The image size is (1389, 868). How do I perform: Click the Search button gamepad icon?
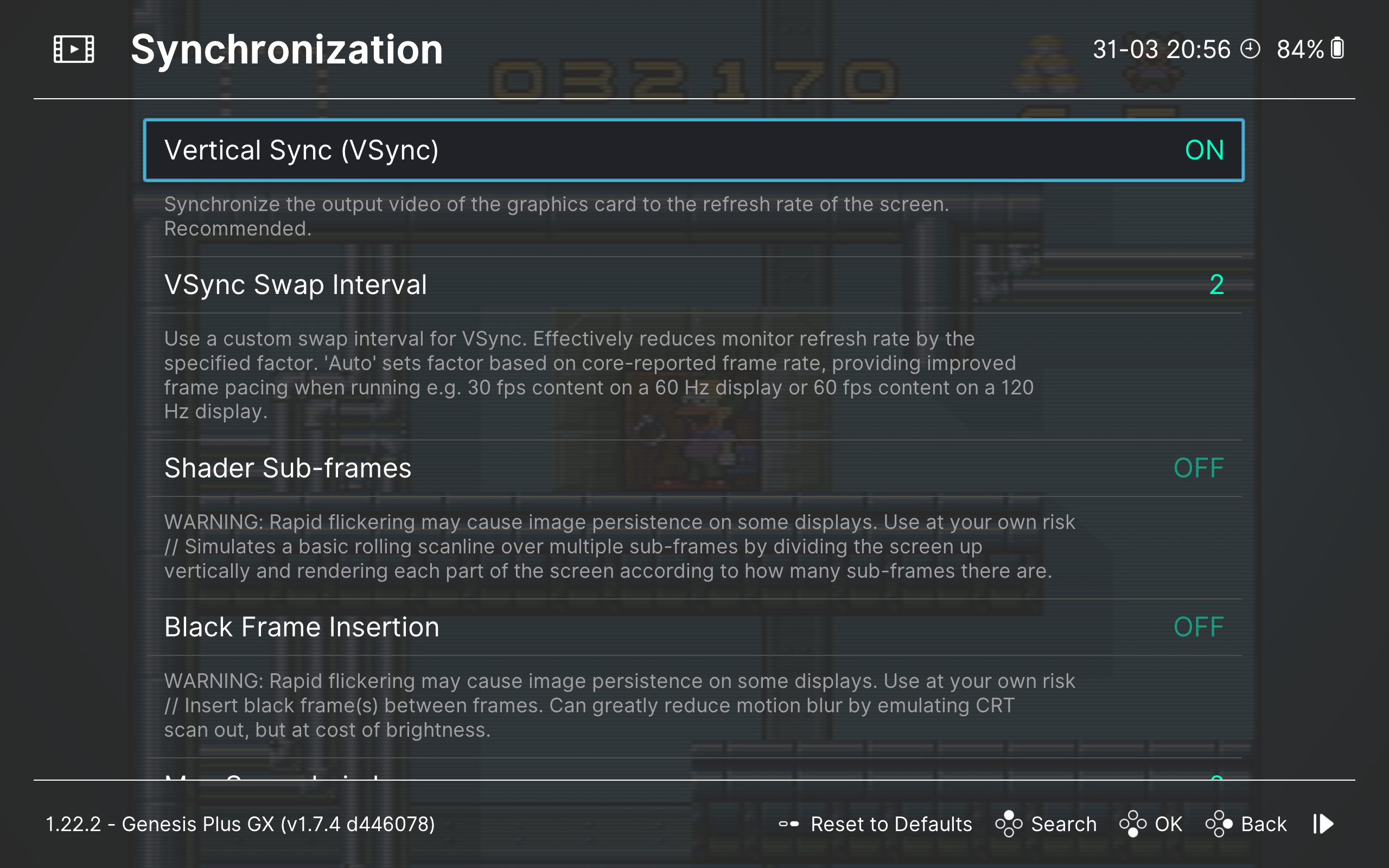tap(1009, 824)
